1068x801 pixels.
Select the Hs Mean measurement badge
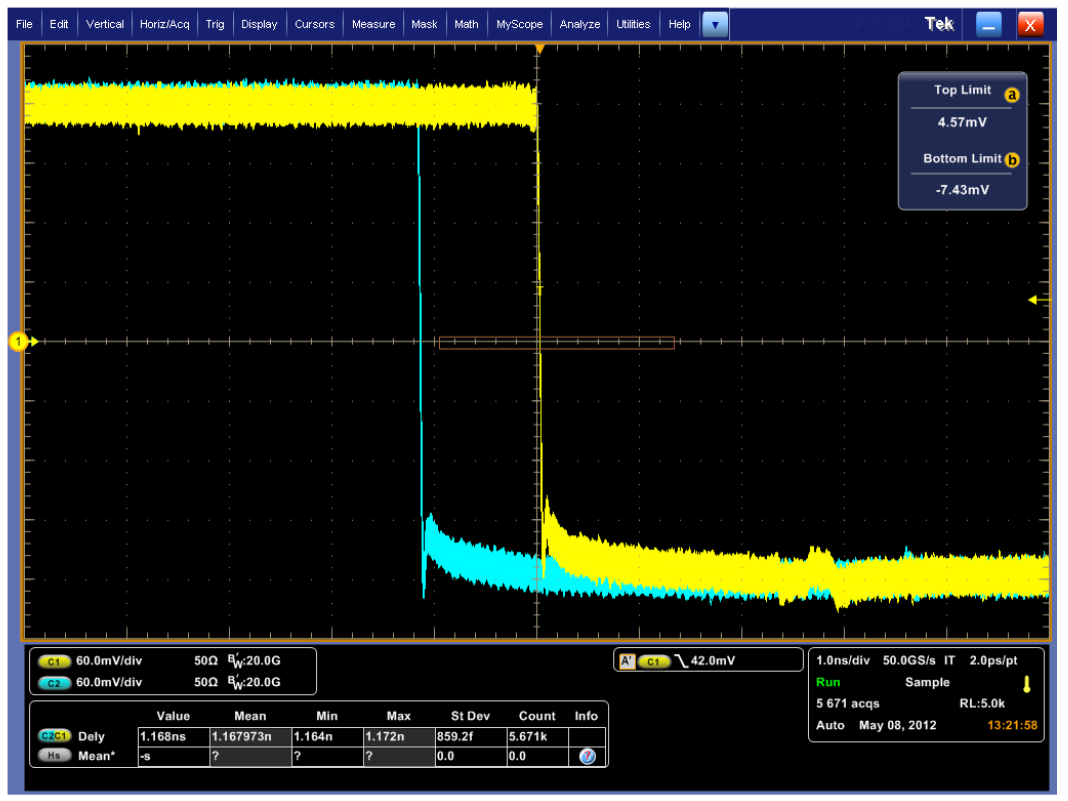pos(54,756)
